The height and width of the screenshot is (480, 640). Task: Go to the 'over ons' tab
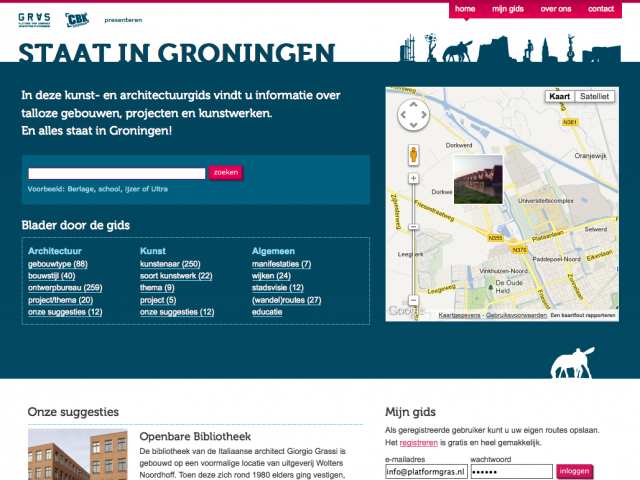[556, 9]
